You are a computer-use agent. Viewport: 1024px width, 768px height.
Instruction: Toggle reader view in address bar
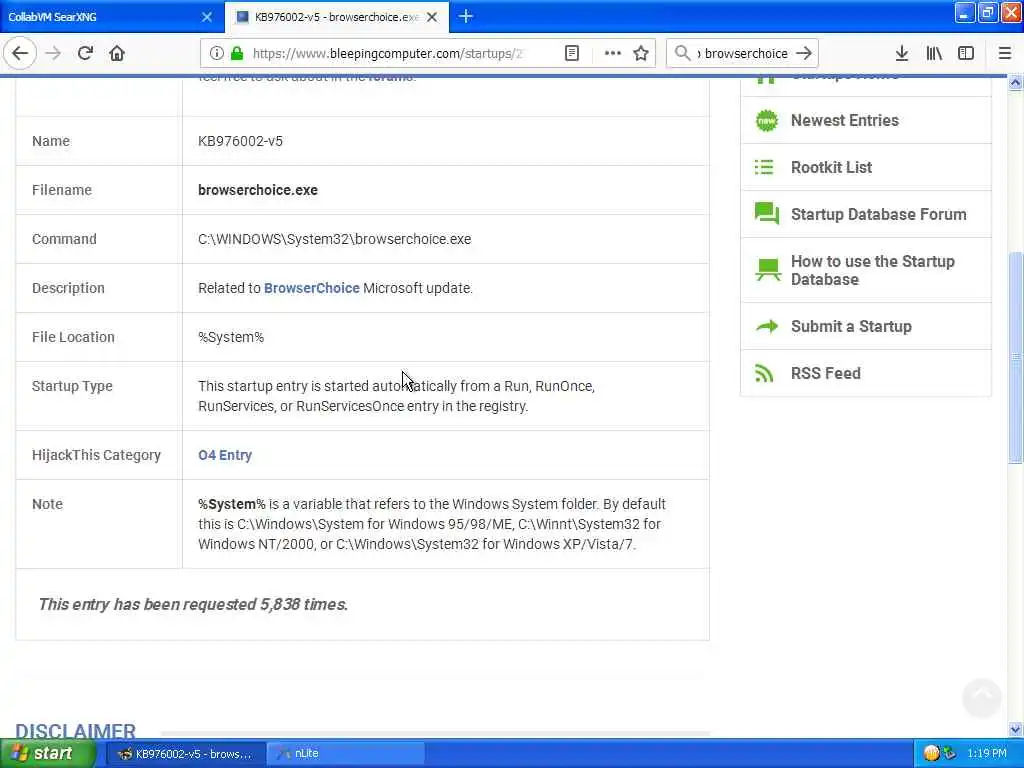571,53
